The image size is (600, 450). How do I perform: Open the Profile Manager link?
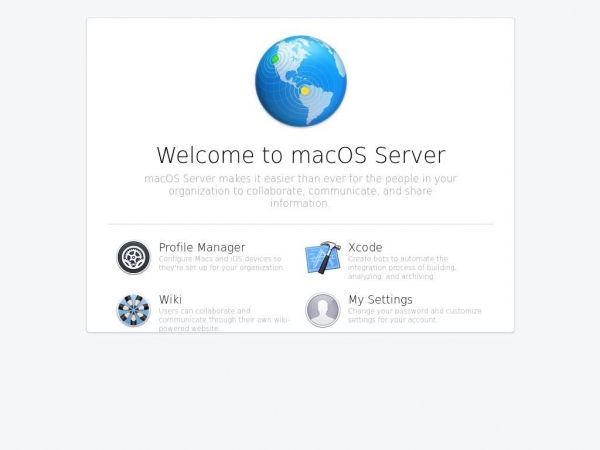click(202, 248)
